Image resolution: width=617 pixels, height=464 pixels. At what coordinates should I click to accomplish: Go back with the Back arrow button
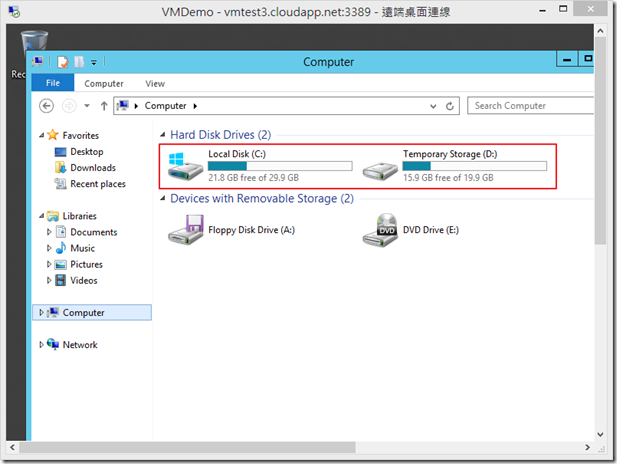click(x=46, y=105)
